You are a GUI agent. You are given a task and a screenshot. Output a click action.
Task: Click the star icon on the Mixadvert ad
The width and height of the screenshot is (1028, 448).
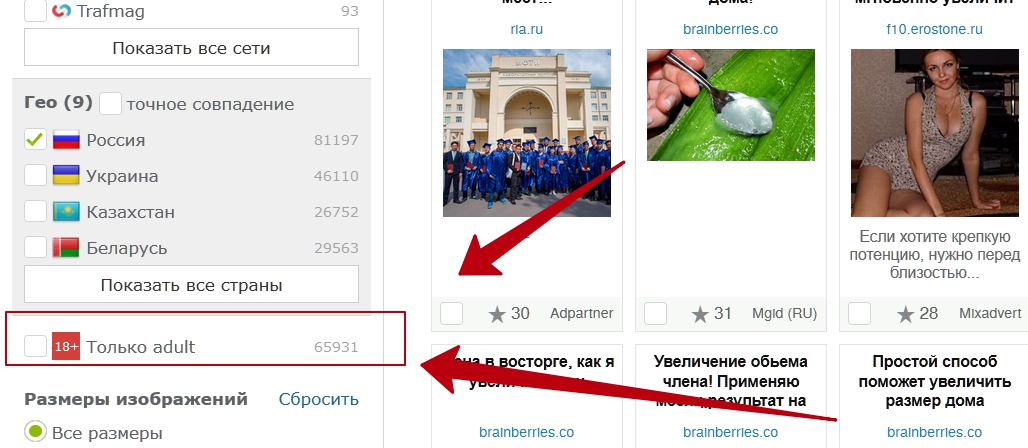click(905, 314)
